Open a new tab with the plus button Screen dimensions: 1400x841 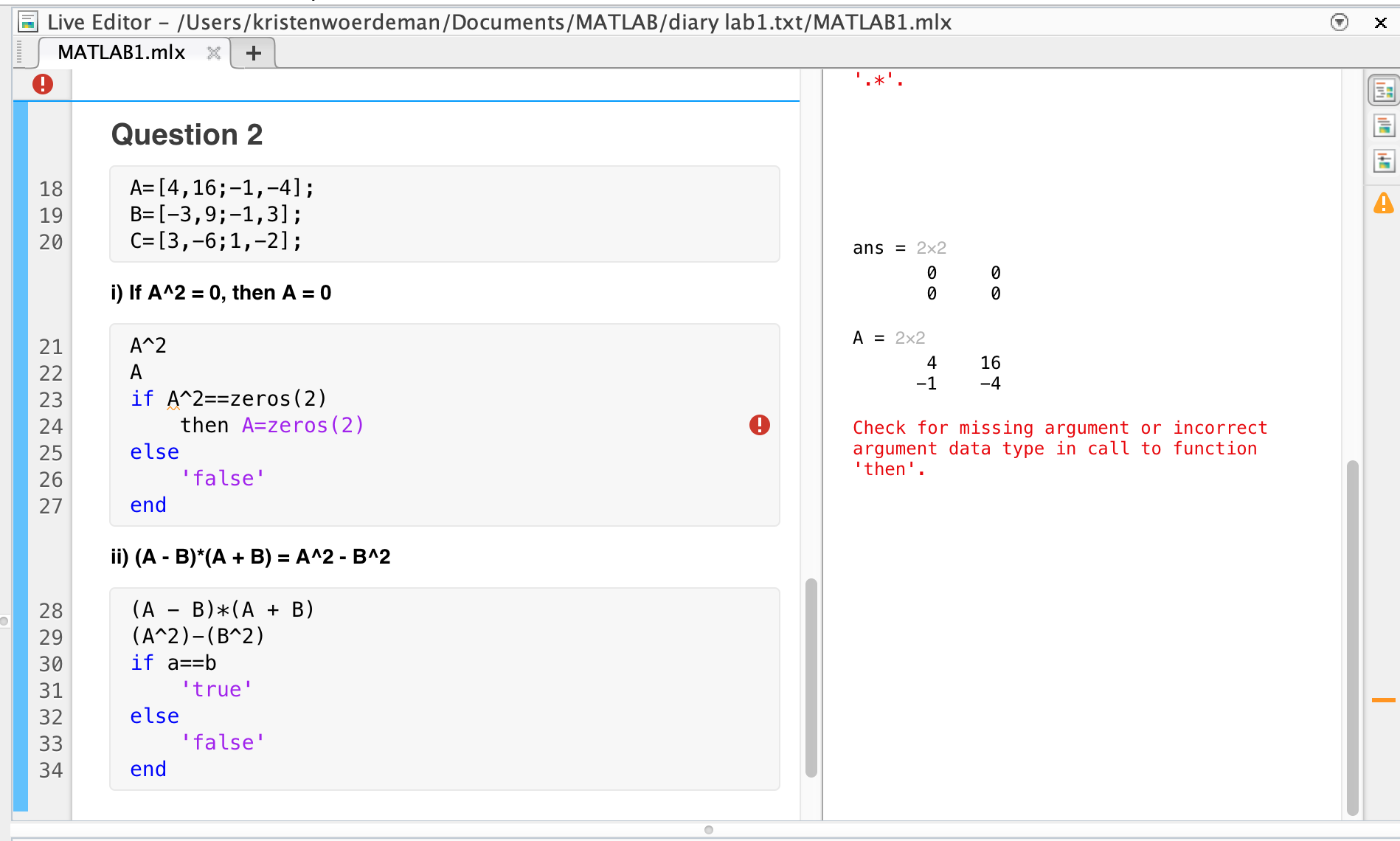[254, 53]
